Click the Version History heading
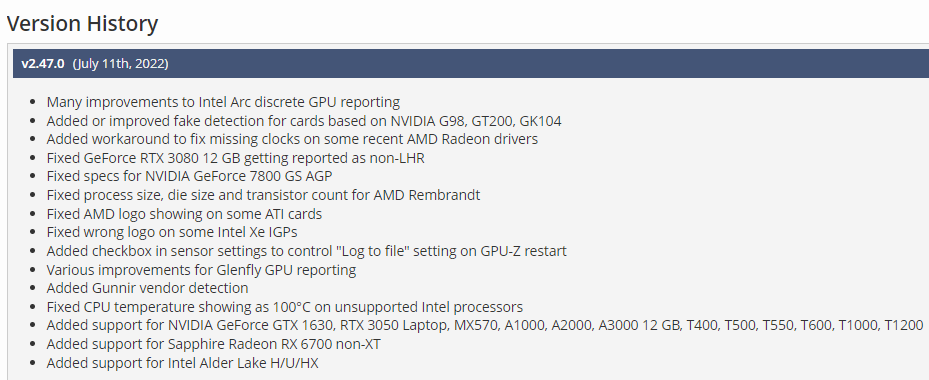The image size is (929, 380). pyautogui.click(x=82, y=24)
